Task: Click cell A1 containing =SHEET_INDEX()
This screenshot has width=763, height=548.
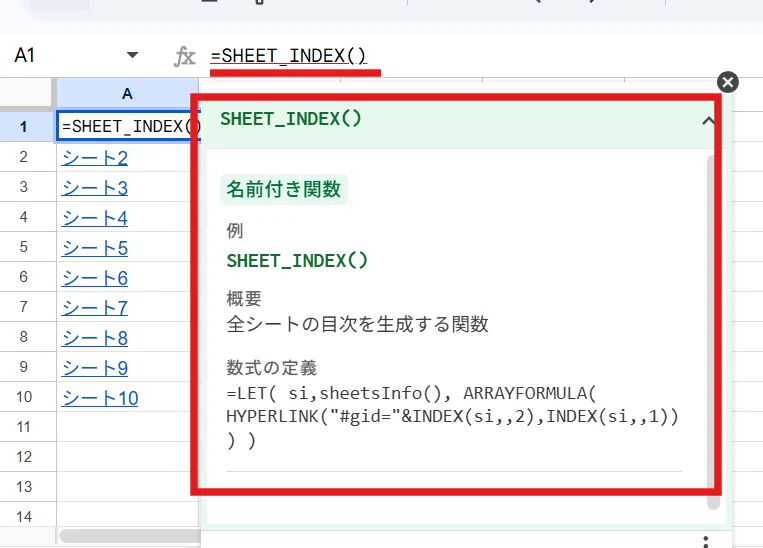Action: 127,127
